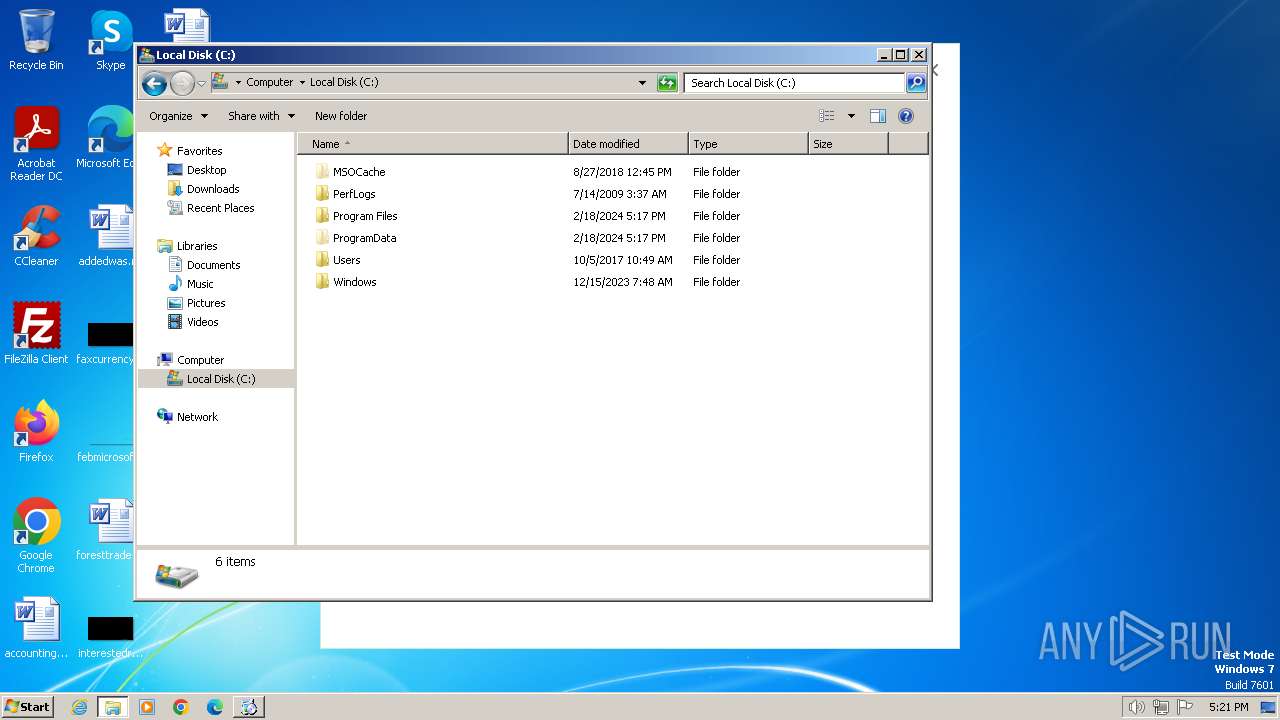Sort by the Type column header
Viewport: 1280px width, 720px height.
748,144
